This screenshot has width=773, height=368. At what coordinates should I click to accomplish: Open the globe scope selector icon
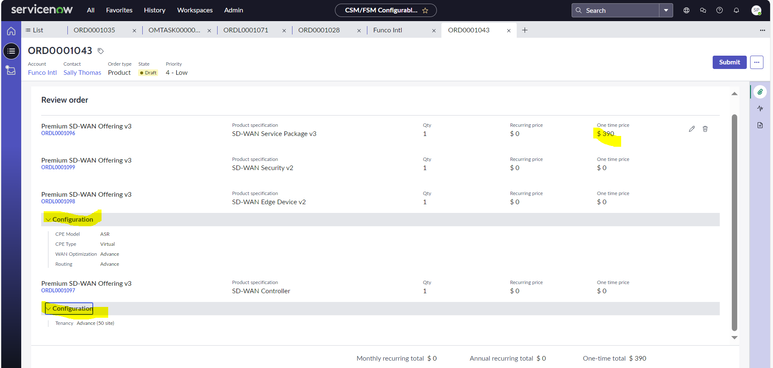[686, 10]
